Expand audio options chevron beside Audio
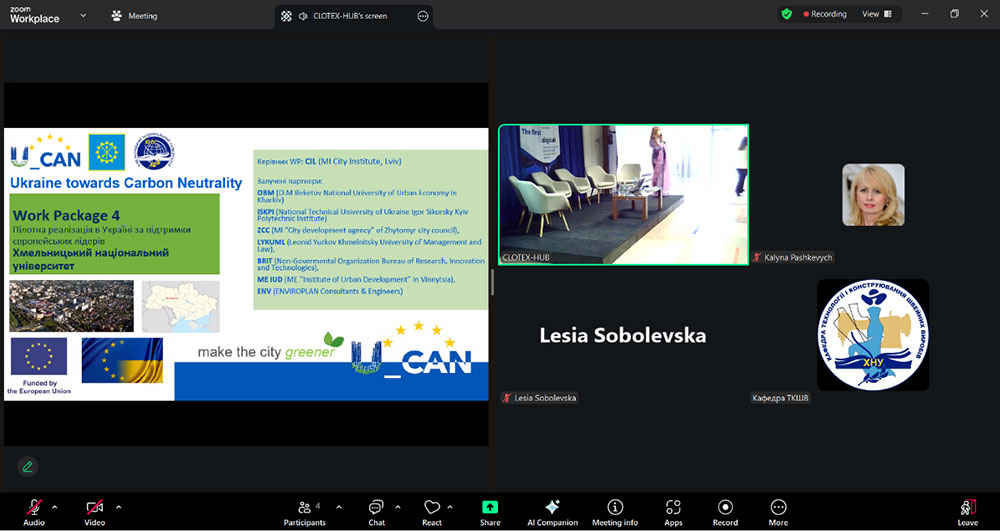 coord(54,506)
